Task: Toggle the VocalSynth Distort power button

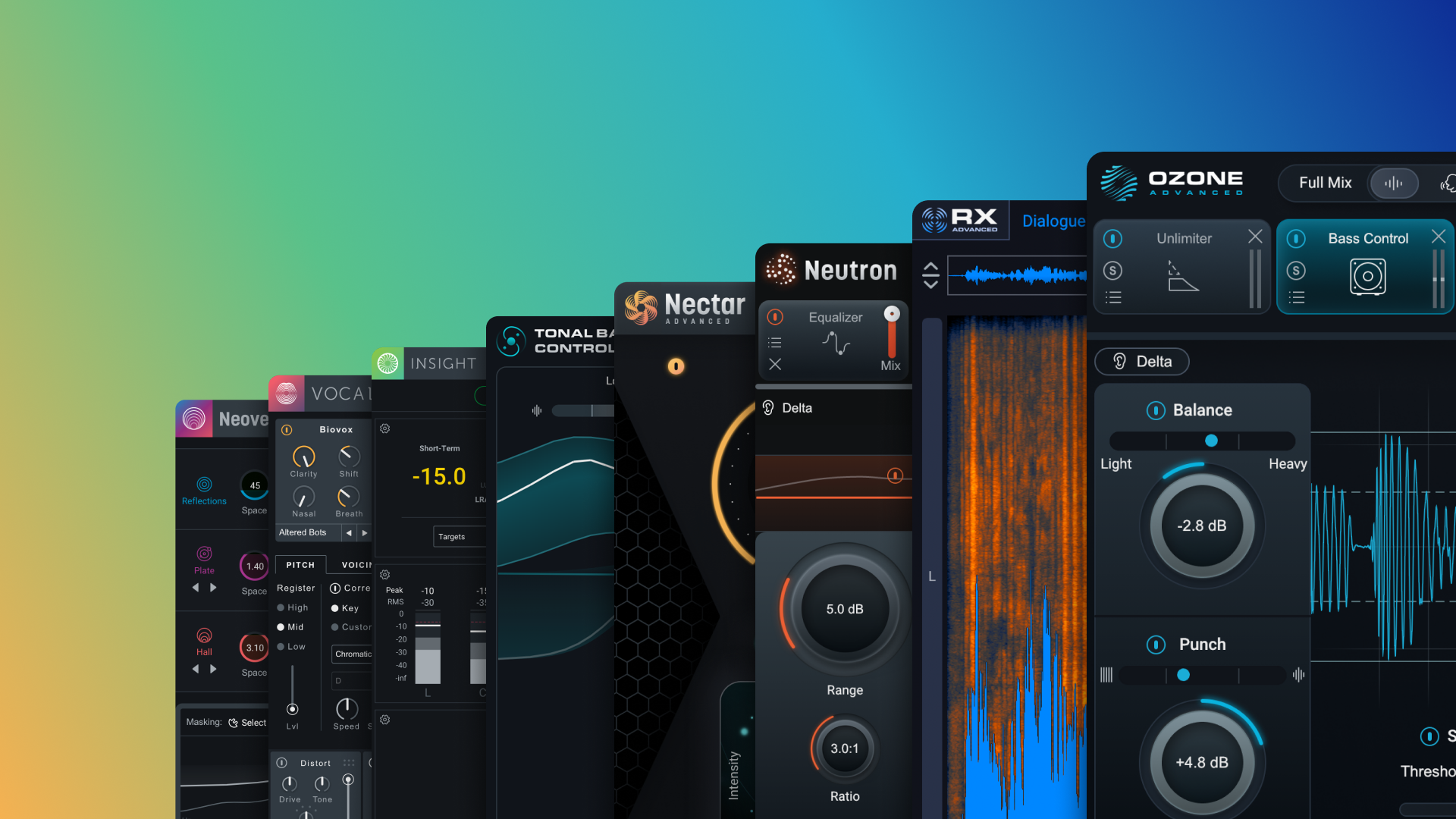Action: coord(281,763)
